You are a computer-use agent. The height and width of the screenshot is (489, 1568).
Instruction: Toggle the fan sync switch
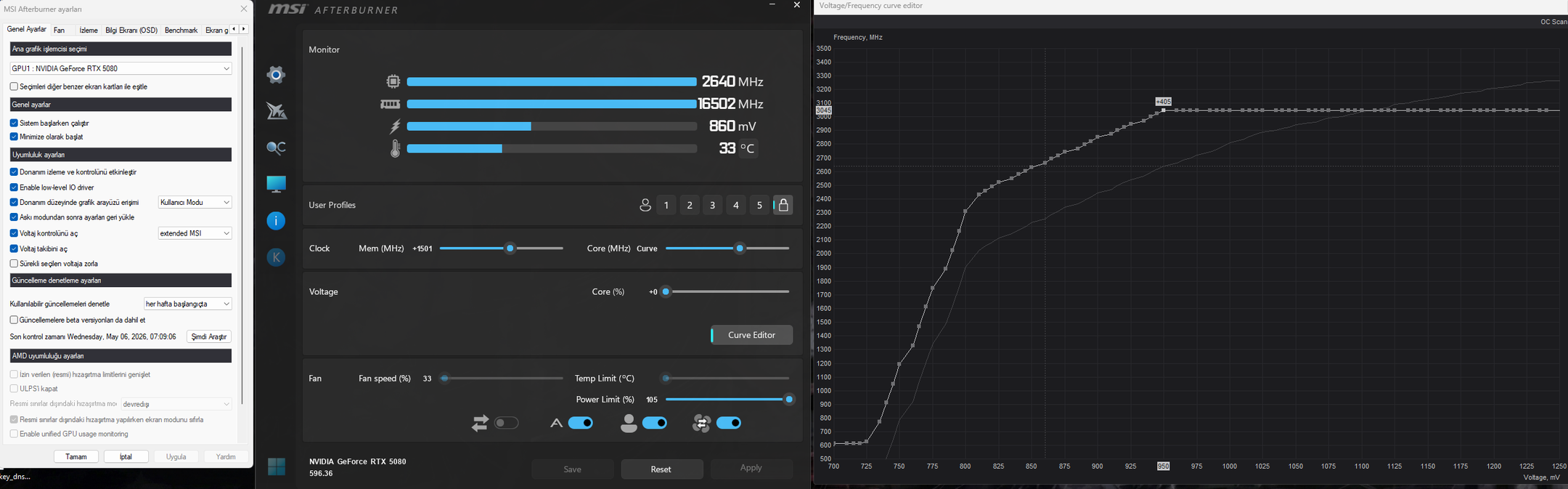coord(507,423)
